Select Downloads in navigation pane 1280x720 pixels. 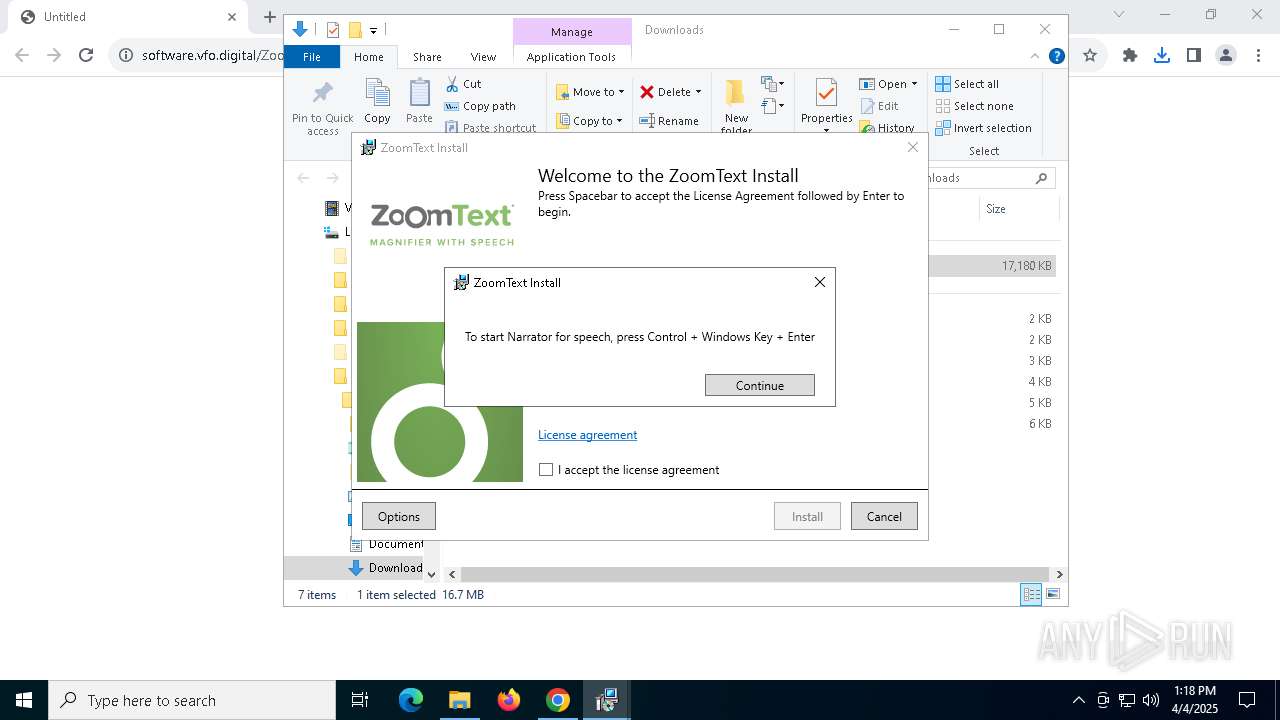point(386,568)
